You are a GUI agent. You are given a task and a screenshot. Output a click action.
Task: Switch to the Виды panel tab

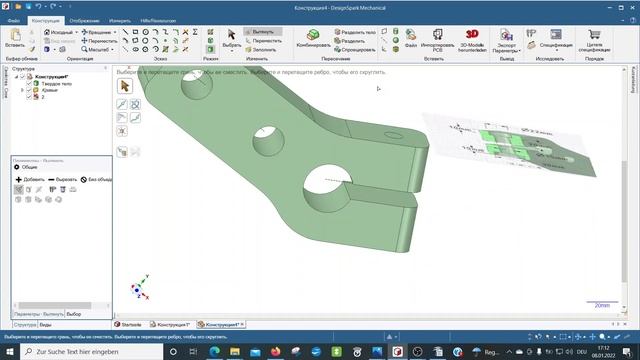click(x=45, y=325)
